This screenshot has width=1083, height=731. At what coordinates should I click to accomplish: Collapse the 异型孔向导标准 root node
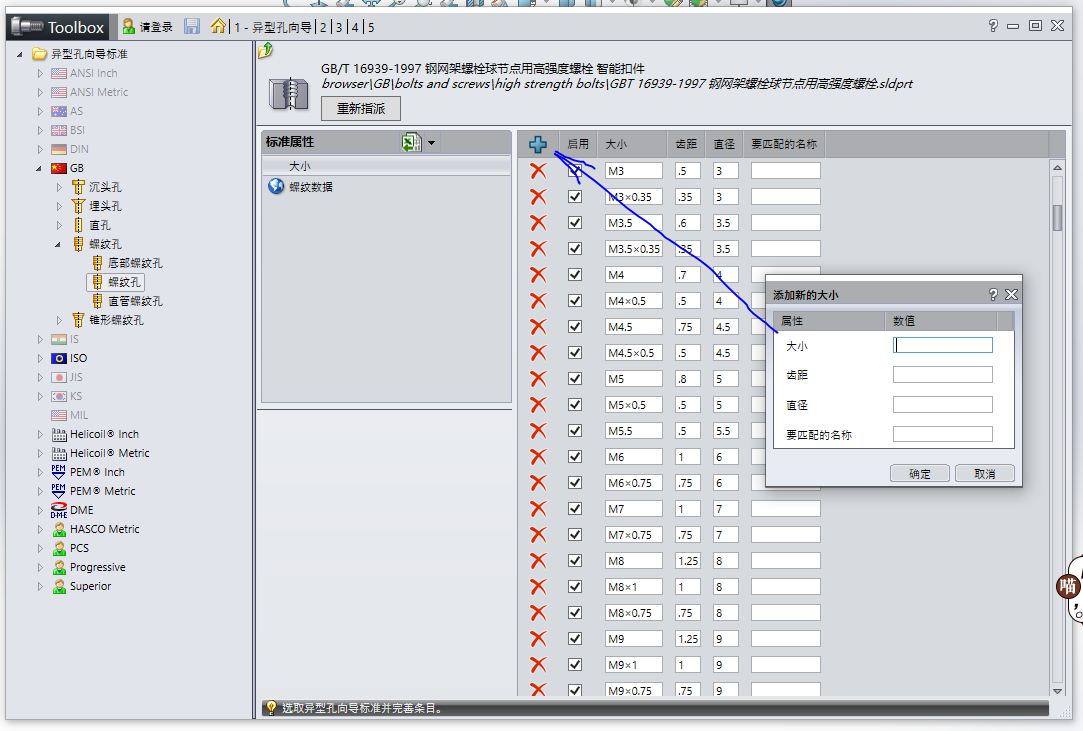[19, 54]
